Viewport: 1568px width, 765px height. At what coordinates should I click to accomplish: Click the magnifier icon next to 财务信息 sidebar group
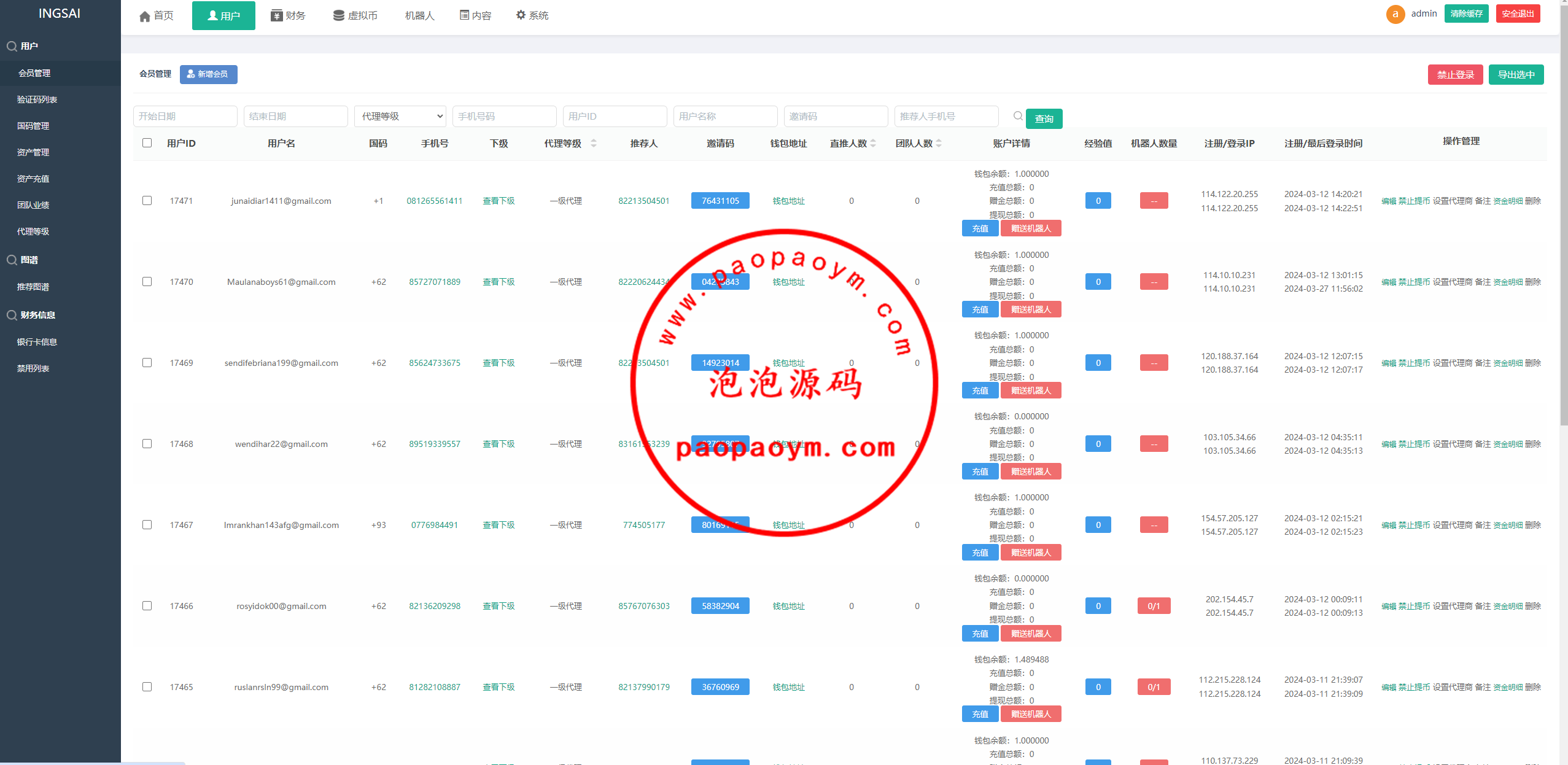click(12, 315)
